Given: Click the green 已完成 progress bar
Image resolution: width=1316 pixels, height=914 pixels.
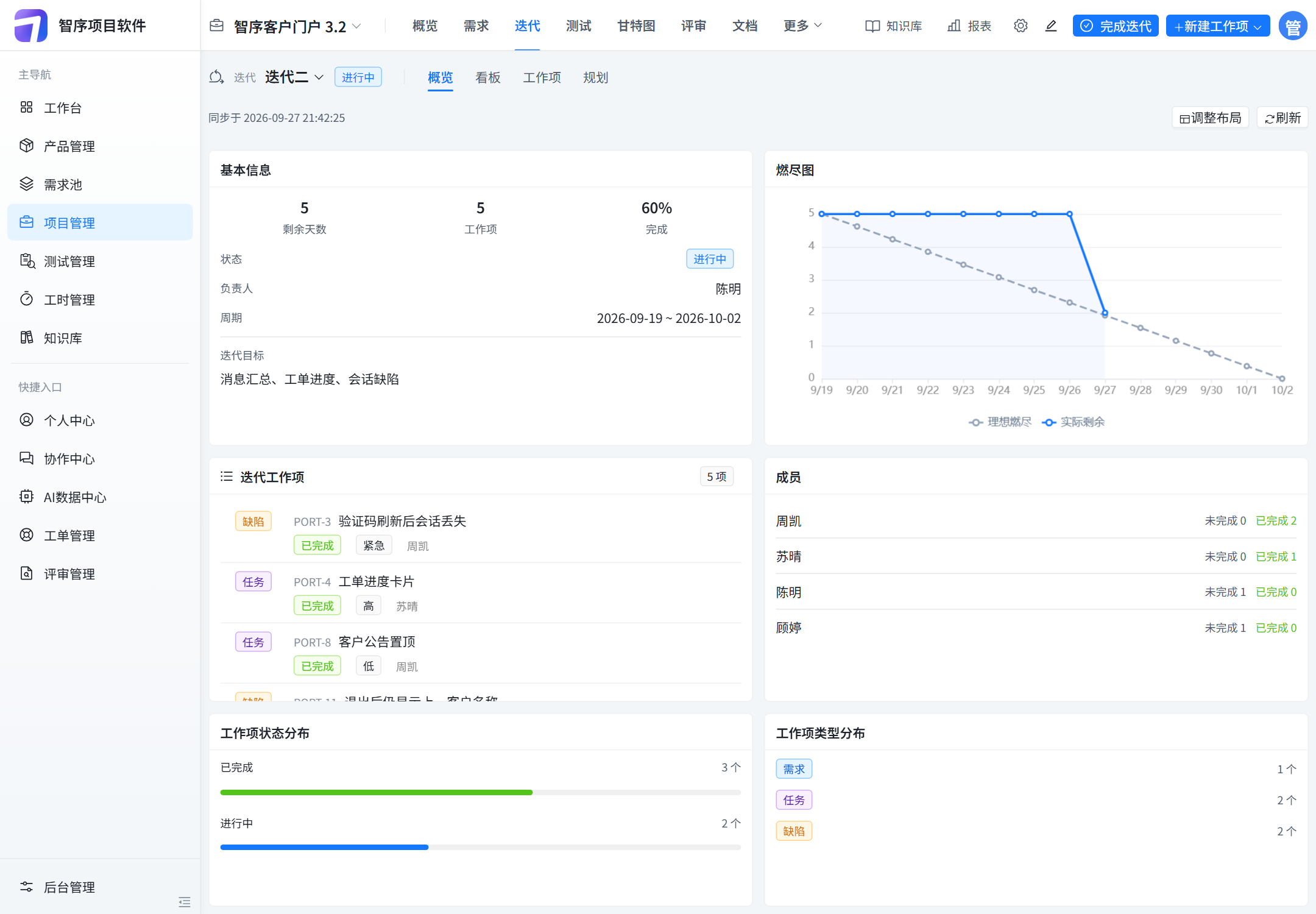Looking at the screenshot, I should (377, 792).
